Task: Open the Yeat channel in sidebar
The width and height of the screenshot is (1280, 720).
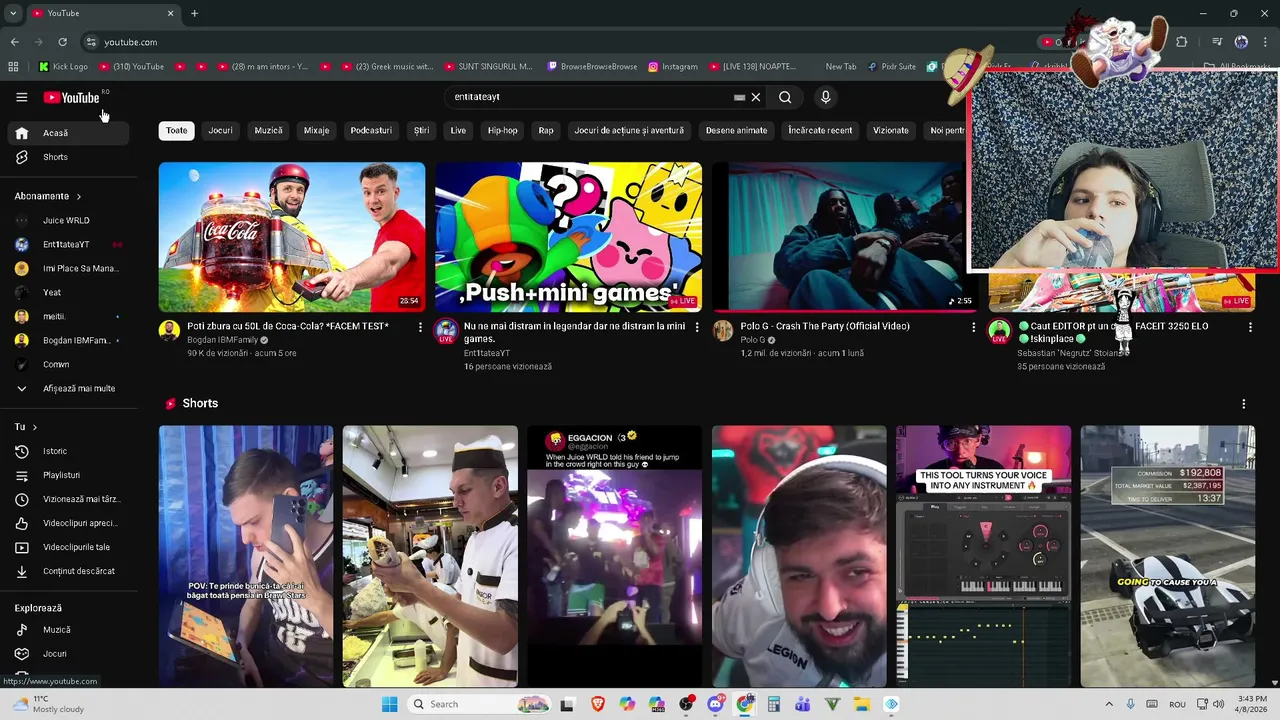Action: (x=66, y=292)
